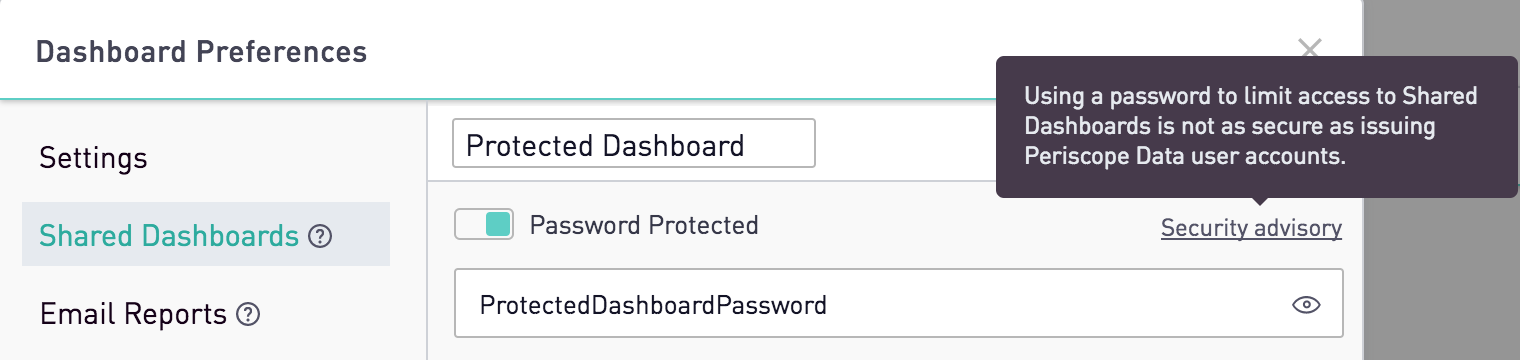Open help icon beside Email Reports
The height and width of the screenshot is (360, 1520).
click(248, 315)
